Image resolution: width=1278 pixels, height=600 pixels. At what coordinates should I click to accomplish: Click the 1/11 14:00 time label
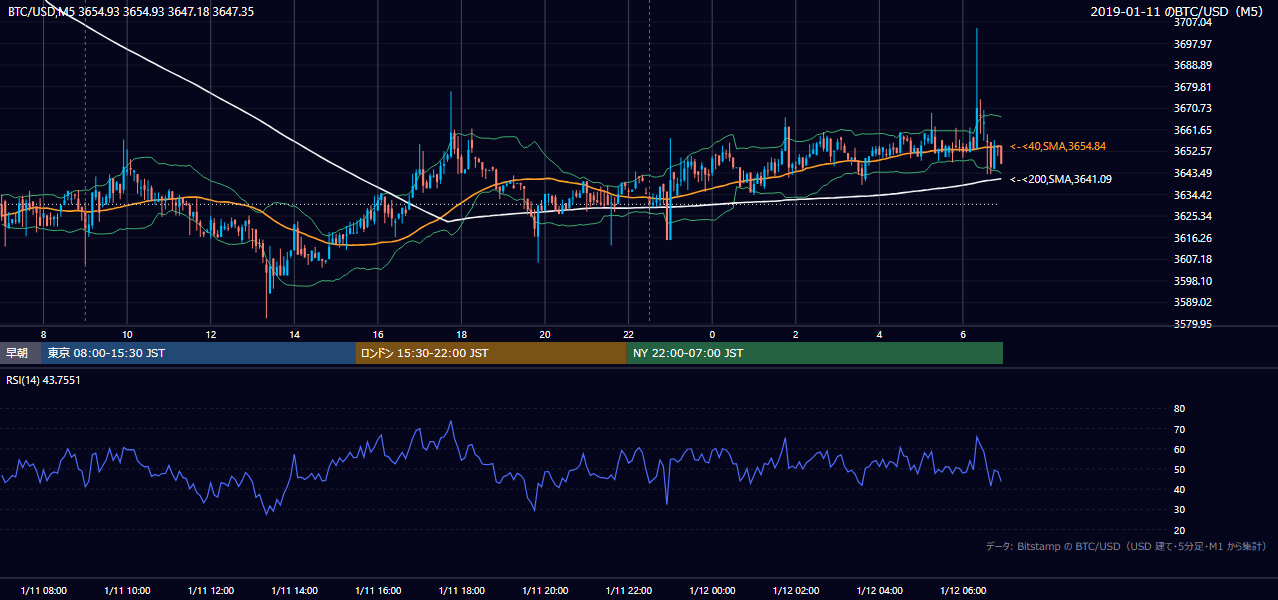pos(294,591)
